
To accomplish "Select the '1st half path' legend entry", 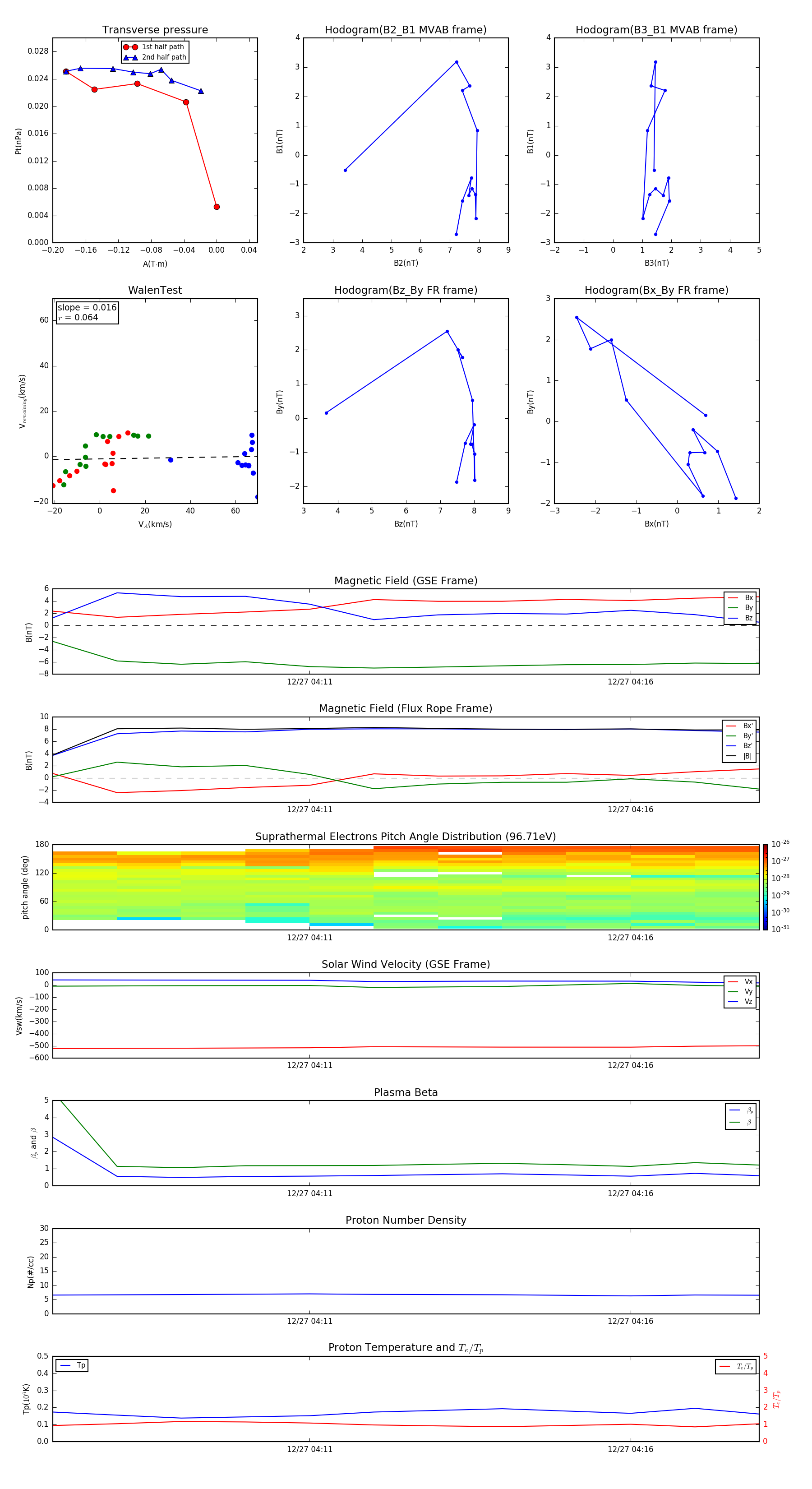I will tap(154, 47).
